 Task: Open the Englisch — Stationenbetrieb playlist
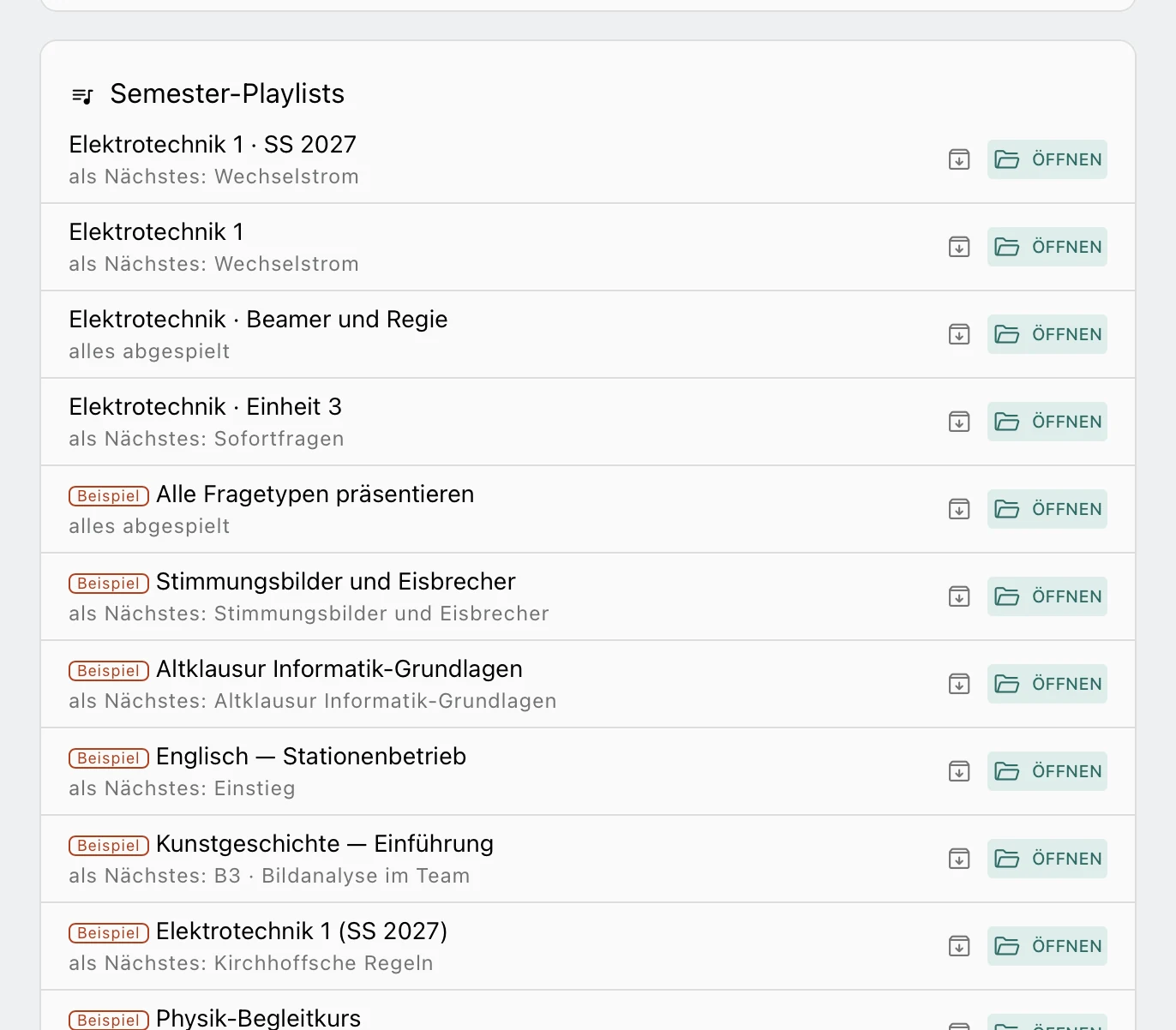pos(1047,771)
